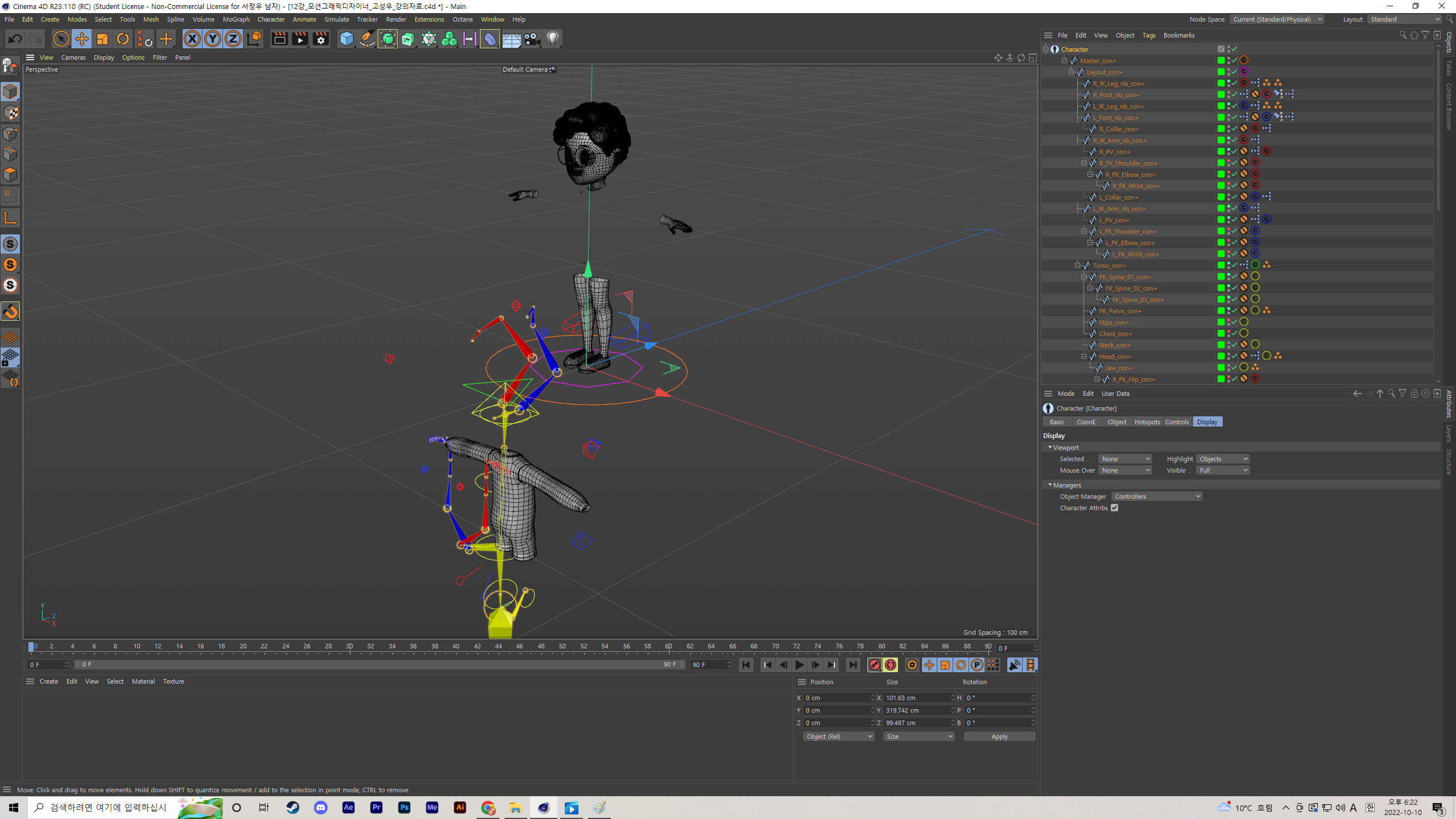Toggle the X axis lock
Screen dimensions: 1456x819
pos(192,39)
